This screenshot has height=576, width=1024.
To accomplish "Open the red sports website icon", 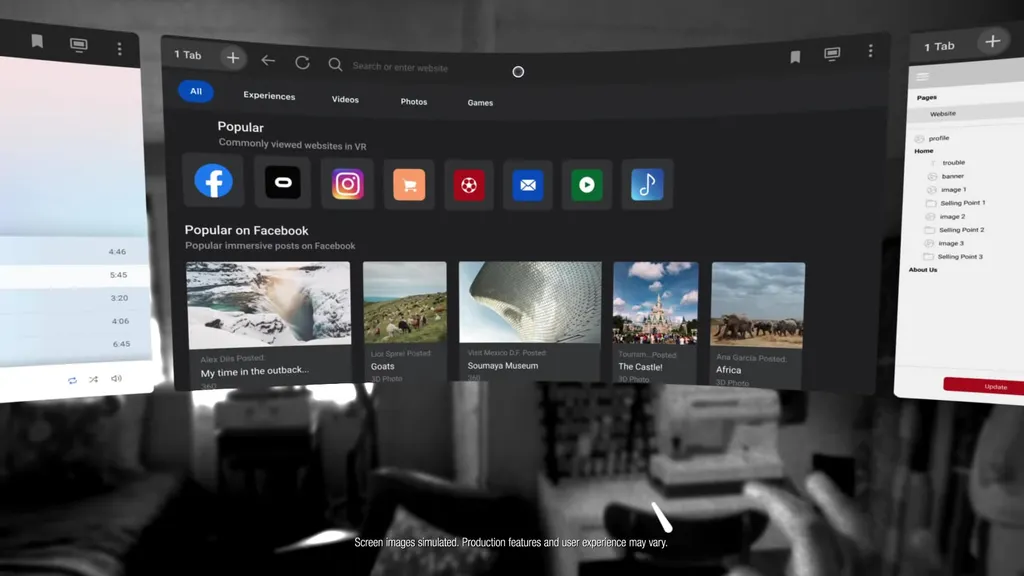I will point(468,184).
